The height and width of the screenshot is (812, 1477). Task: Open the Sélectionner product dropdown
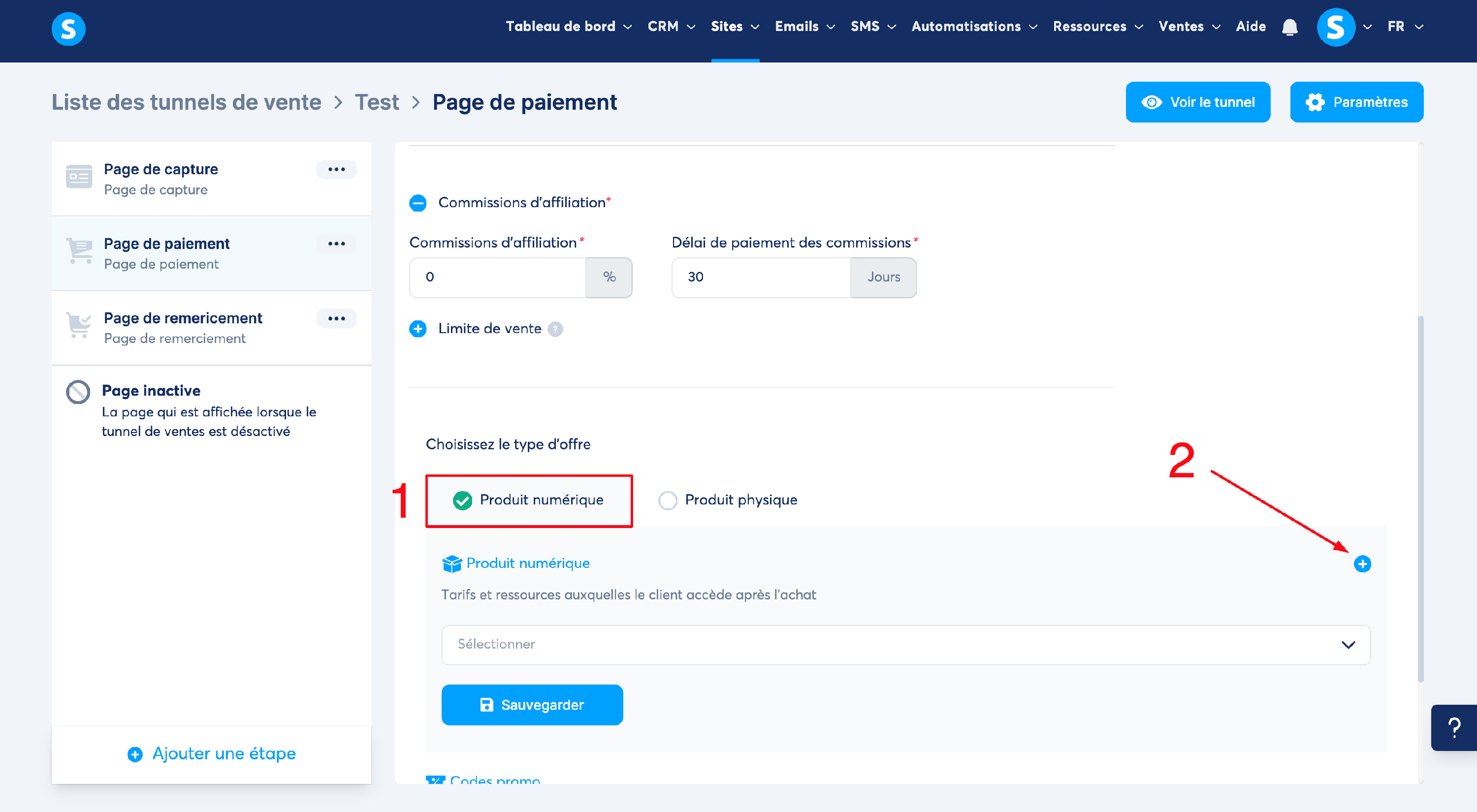905,645
